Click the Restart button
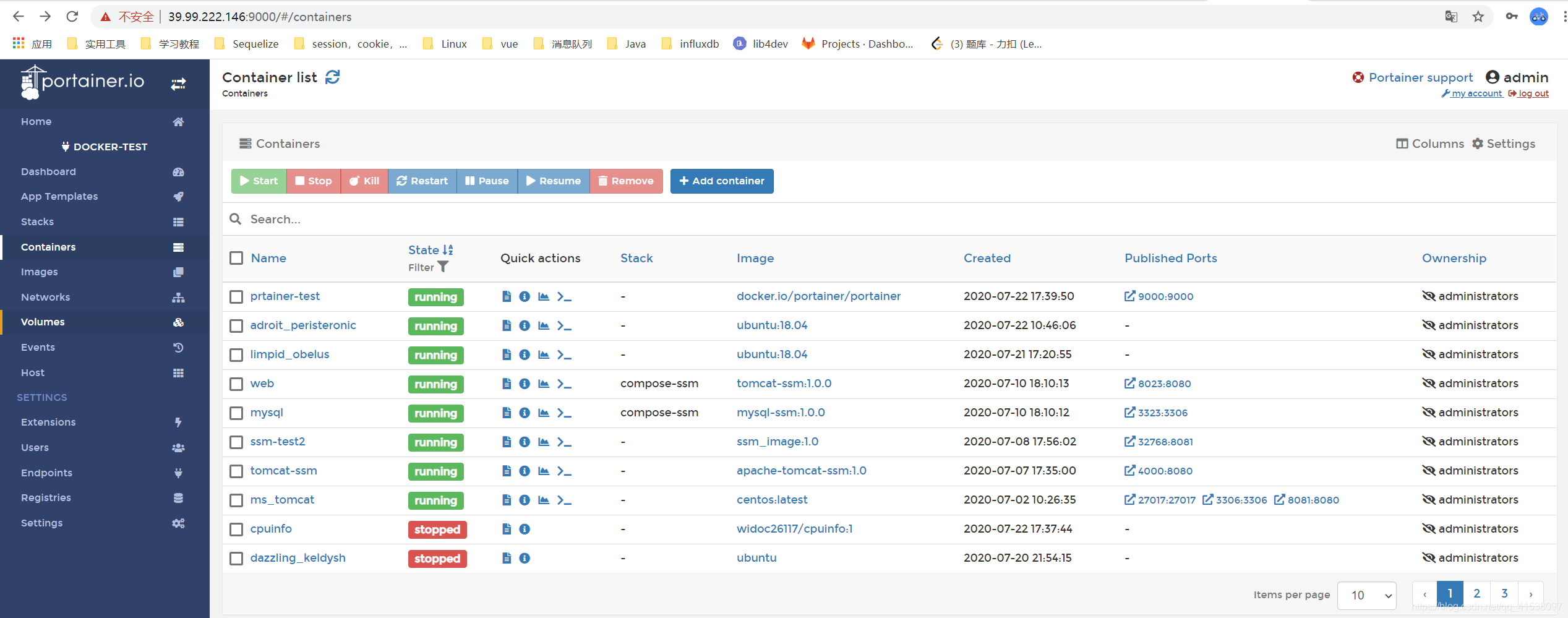 tap(422, 181)
